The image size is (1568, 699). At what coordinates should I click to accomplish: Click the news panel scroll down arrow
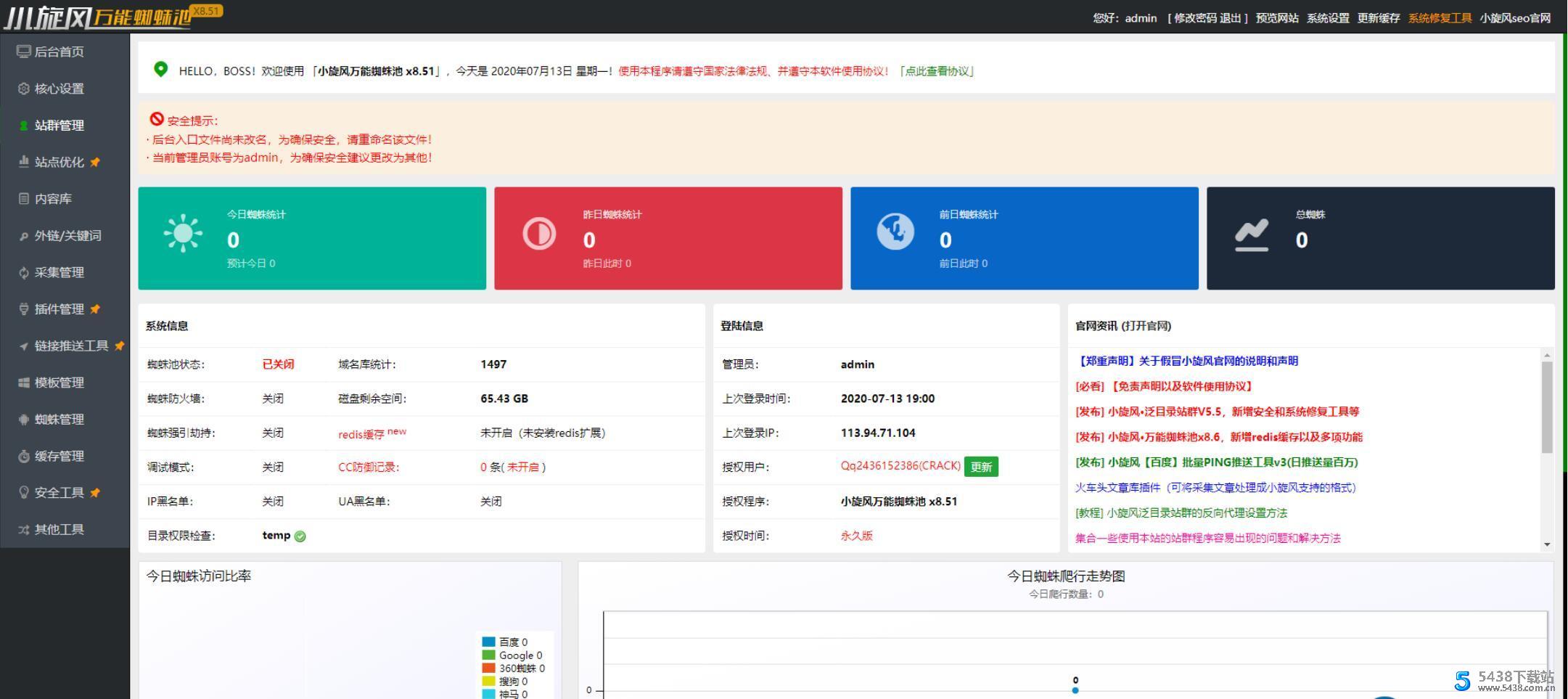(x=1547, y=544)
